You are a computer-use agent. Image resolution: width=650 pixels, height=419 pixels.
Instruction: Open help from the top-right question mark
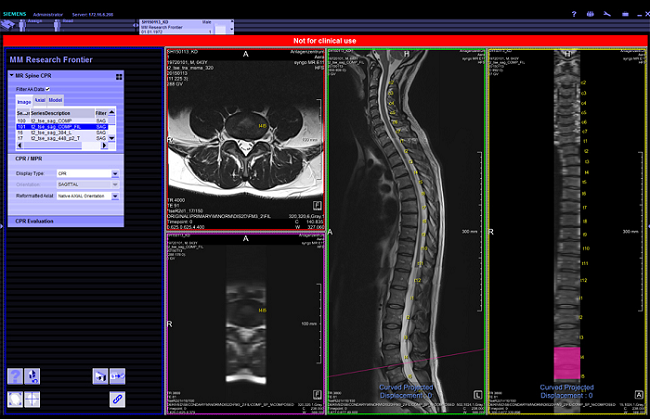coord(574,15)
